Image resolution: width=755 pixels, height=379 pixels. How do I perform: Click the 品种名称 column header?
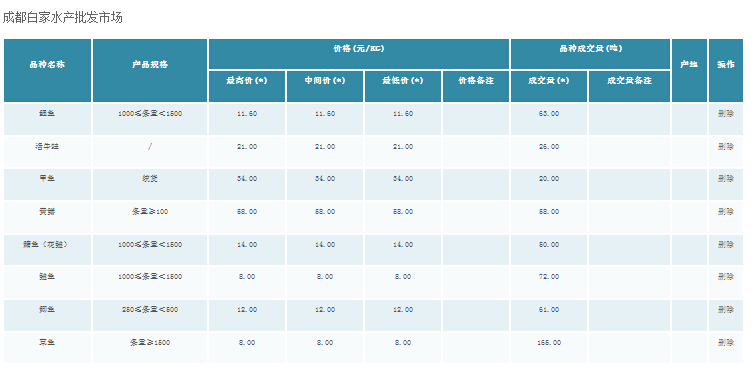coord(47,70)
